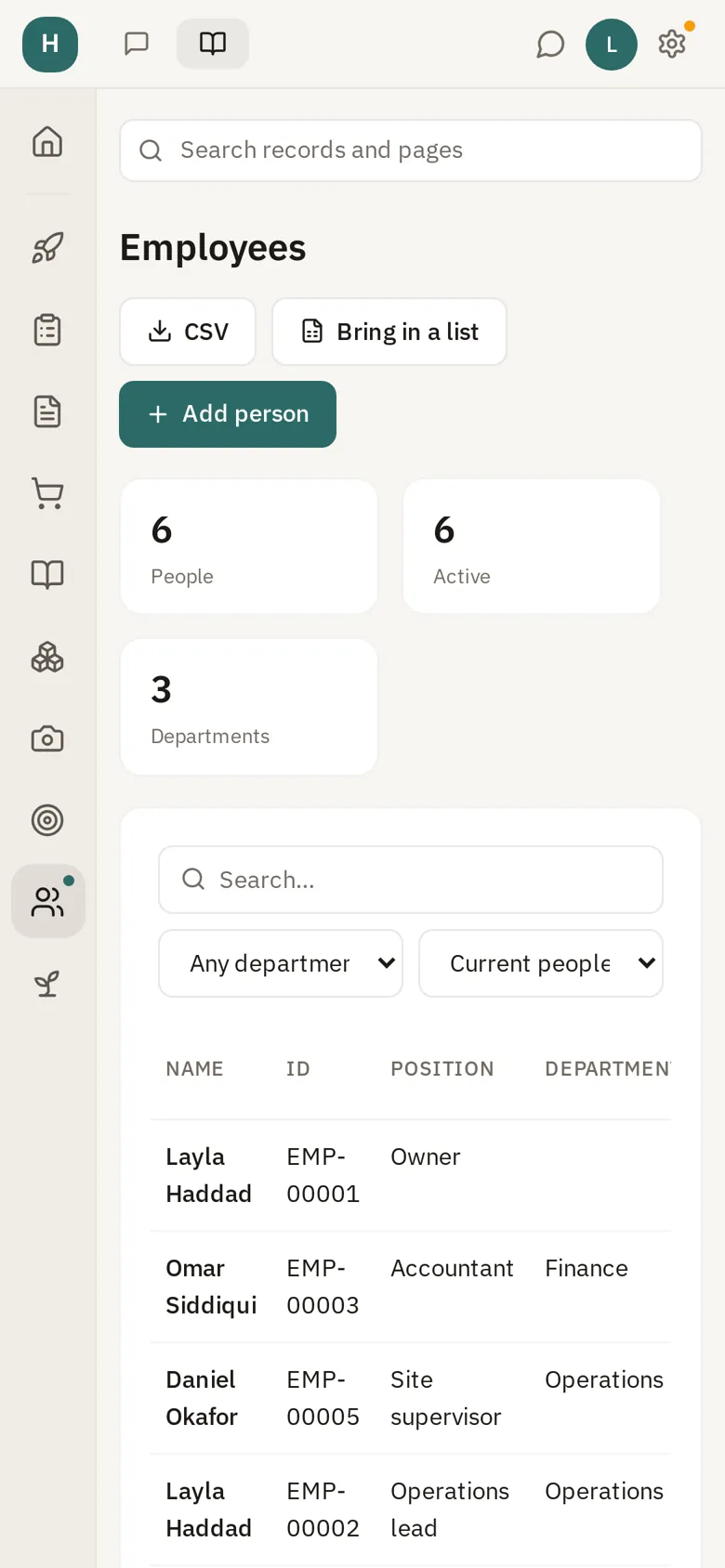Image resolution: width=725 pixels, height=1568 pixels.
Task: Open the camera icon in sidebar
Action: [47, 739]
